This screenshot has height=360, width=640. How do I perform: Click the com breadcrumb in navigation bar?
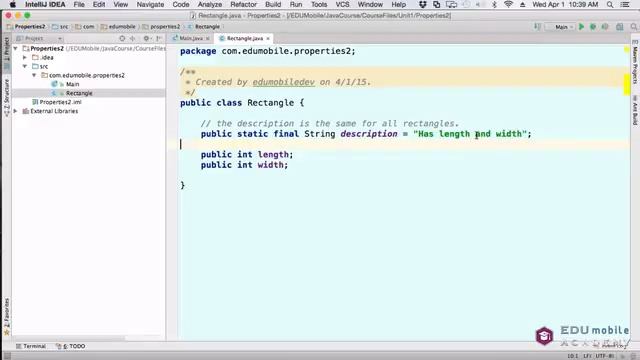point(84,27)
